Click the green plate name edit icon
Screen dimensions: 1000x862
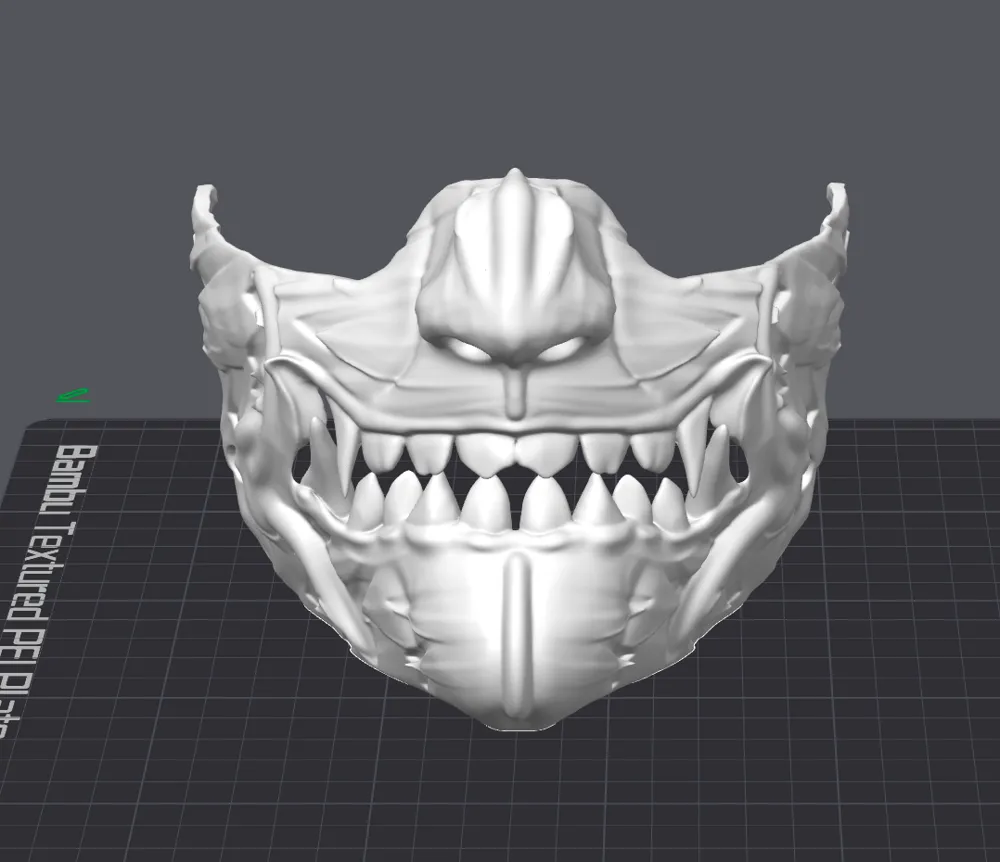point(73,396)
